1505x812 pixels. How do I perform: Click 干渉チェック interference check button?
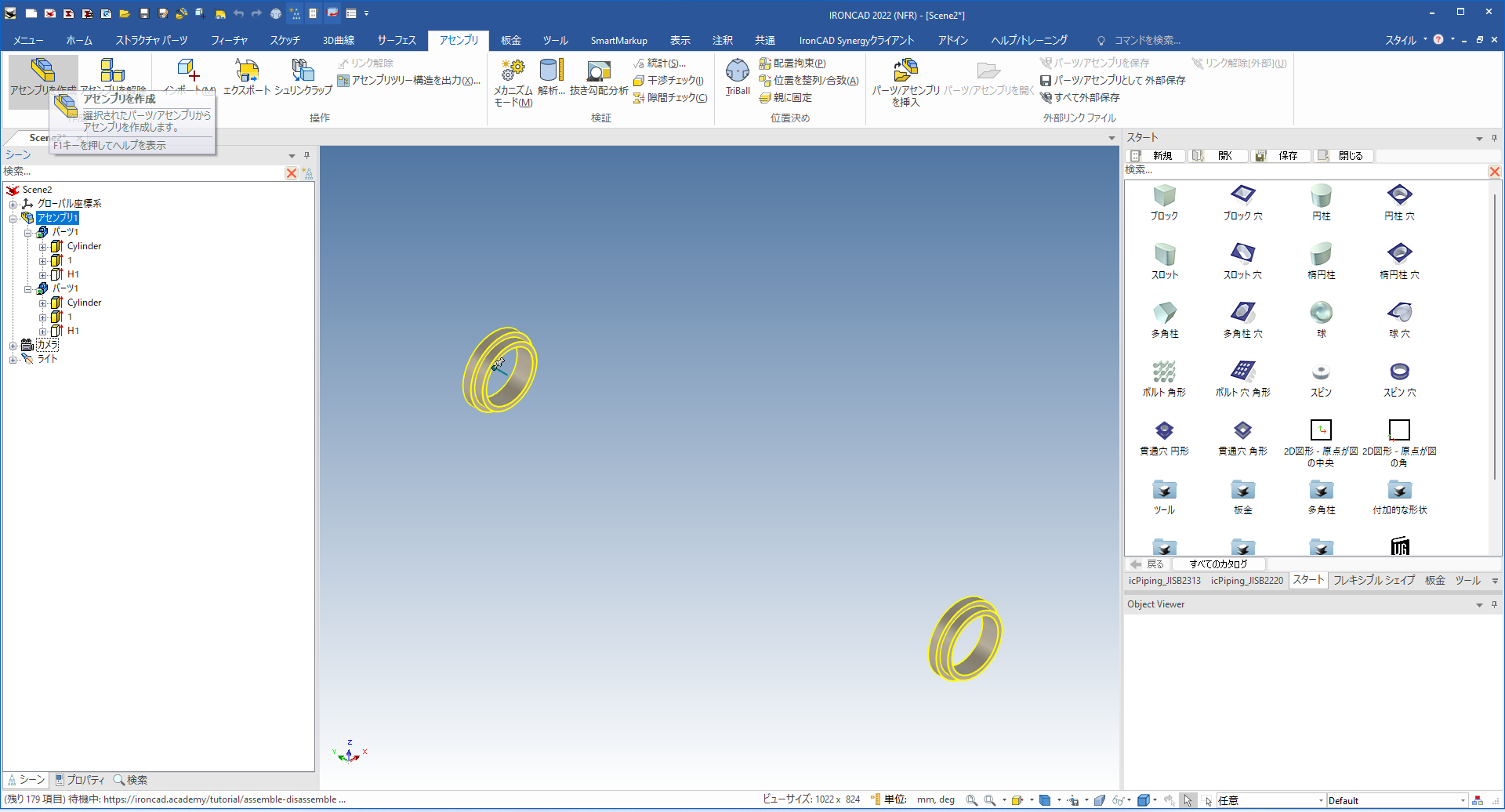[x=669, y=80]
